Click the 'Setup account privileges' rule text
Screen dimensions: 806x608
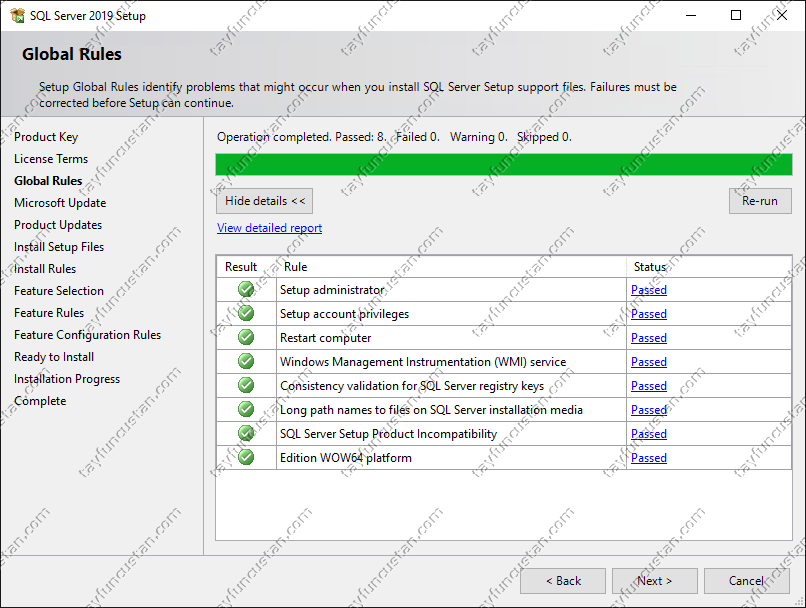(x=344, y=314)
